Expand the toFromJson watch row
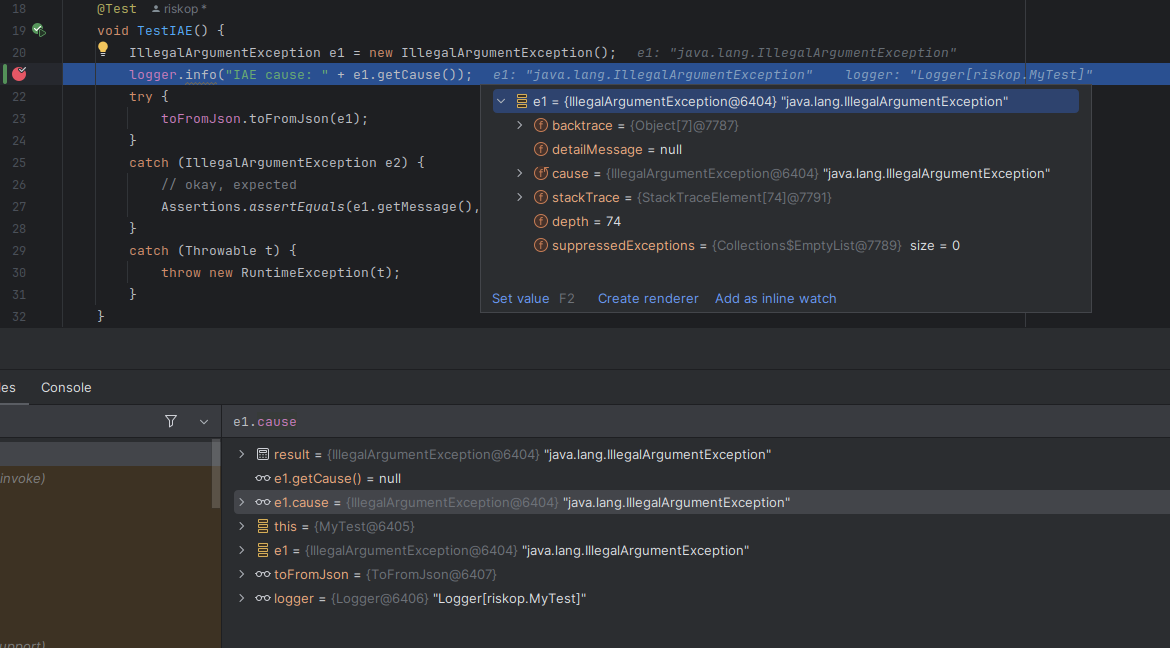The width and height of the screenshot is (1170, 648). 241,574
